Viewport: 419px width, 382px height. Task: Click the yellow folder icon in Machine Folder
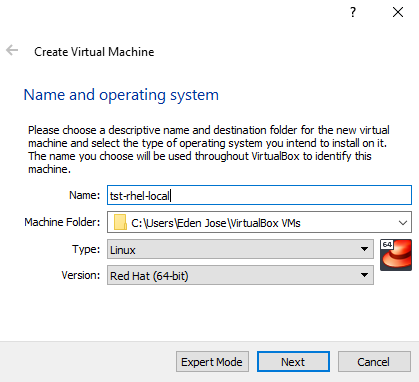120,222
